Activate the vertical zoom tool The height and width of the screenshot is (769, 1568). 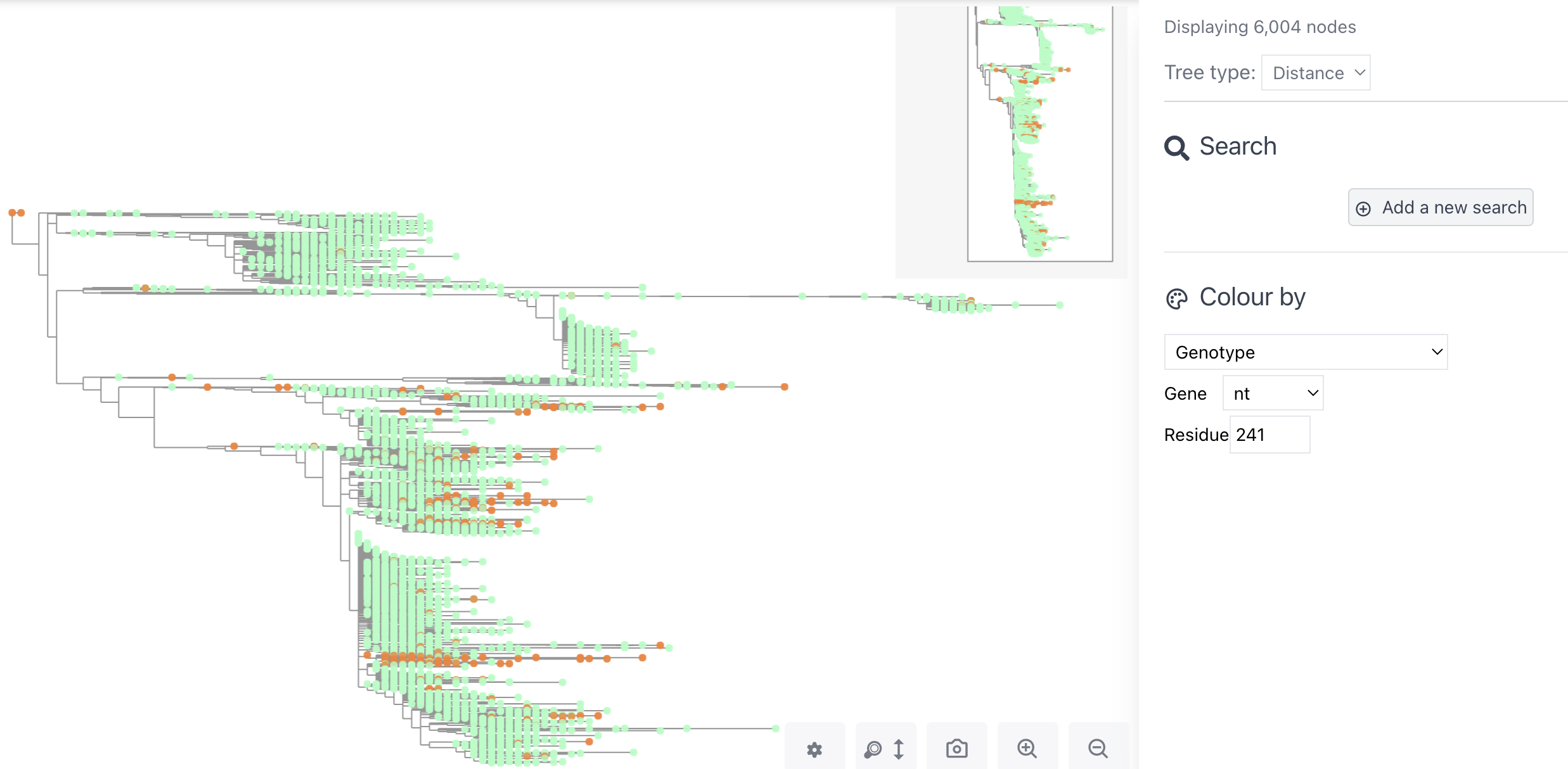885,749
